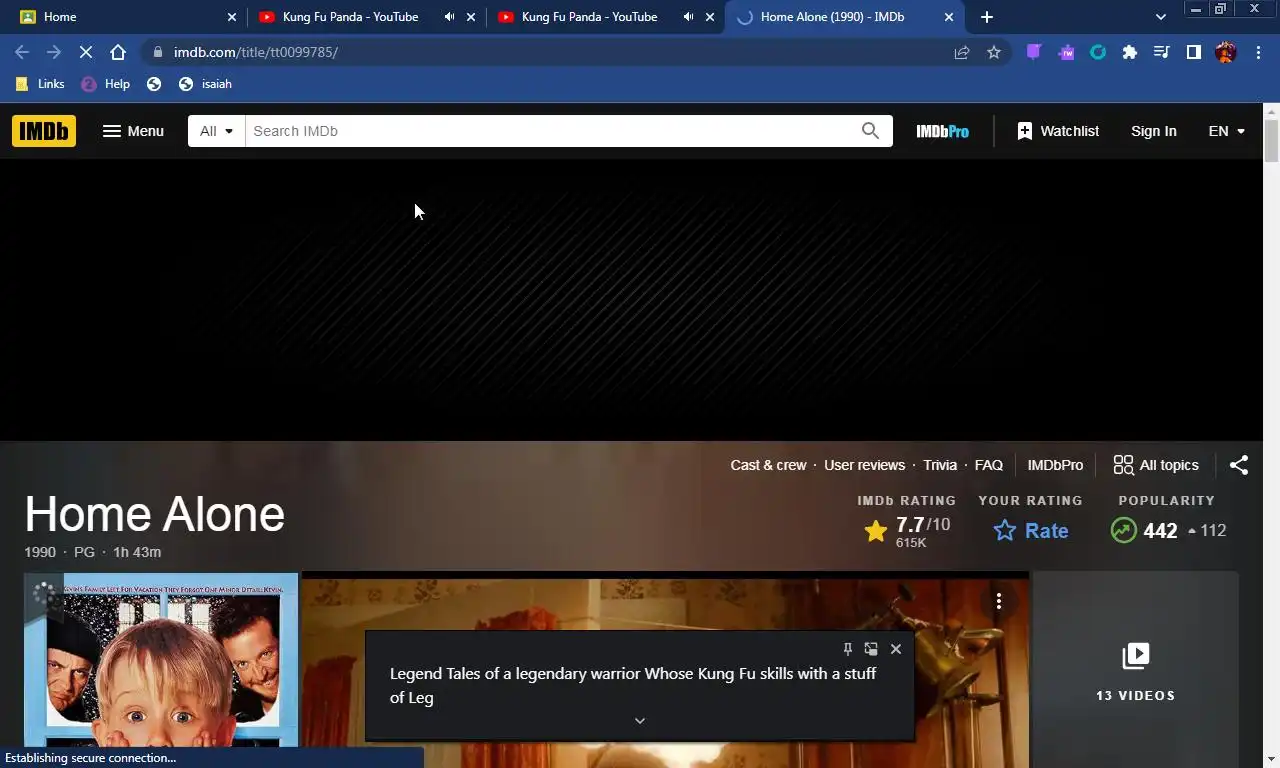The image size is (1280, 768).
Task: Click the popularity 442 trending icon
Action: coord(1123,531)
